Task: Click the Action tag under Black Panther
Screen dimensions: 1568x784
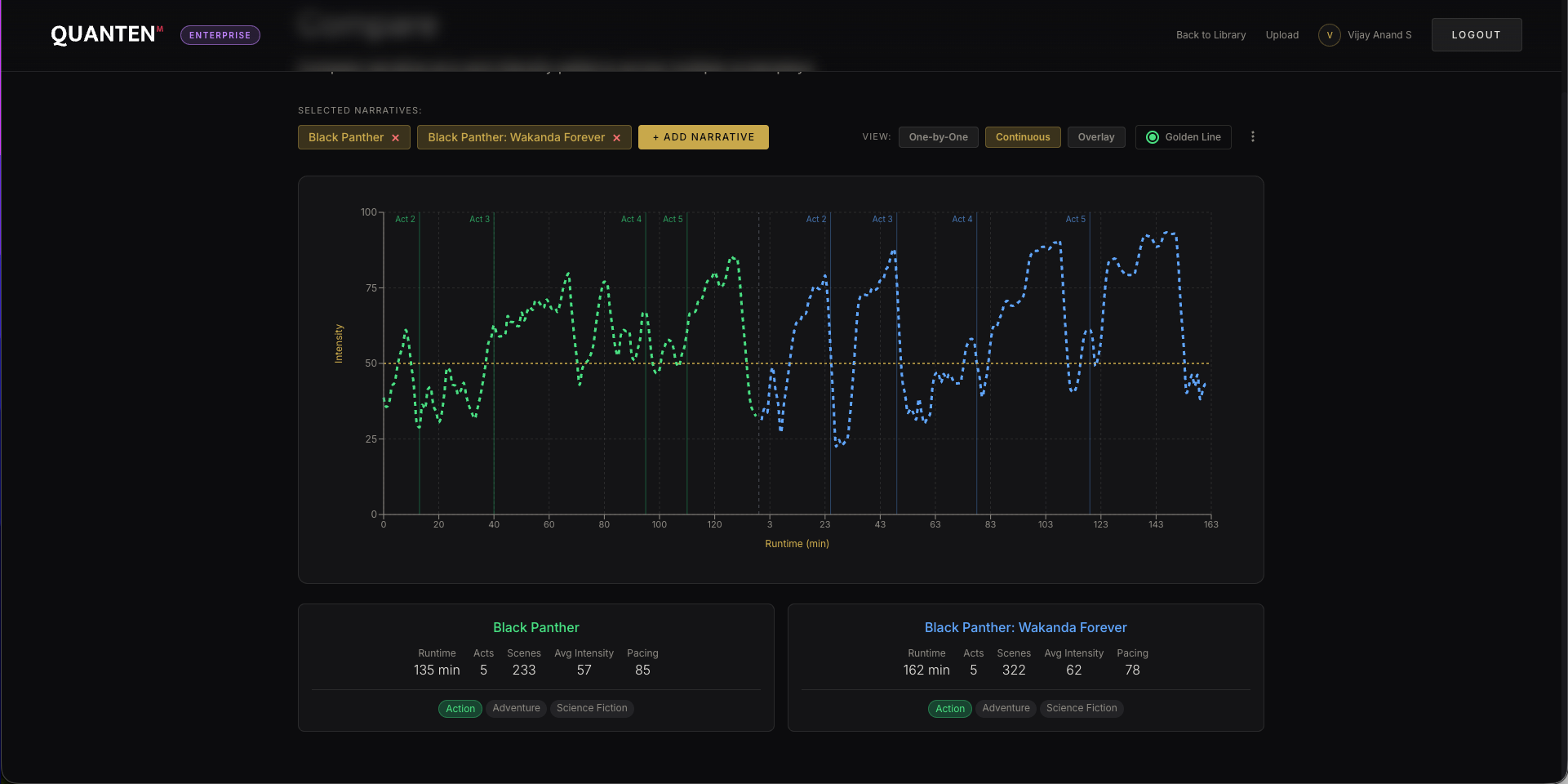Action: tap(460, 708)
